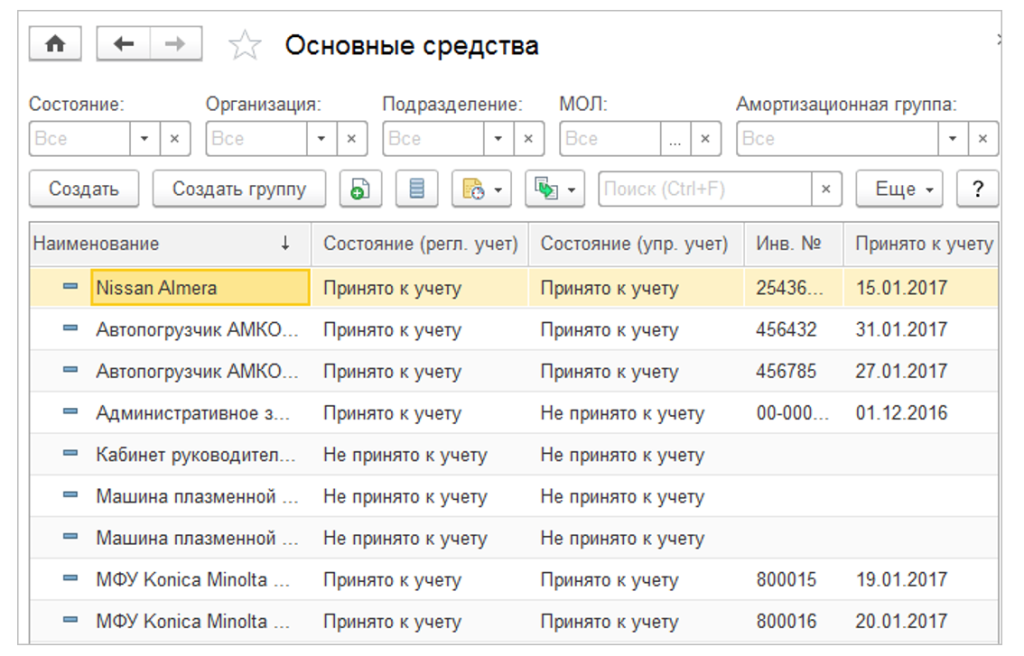Clear the Подразделение filter

[528, 139]
